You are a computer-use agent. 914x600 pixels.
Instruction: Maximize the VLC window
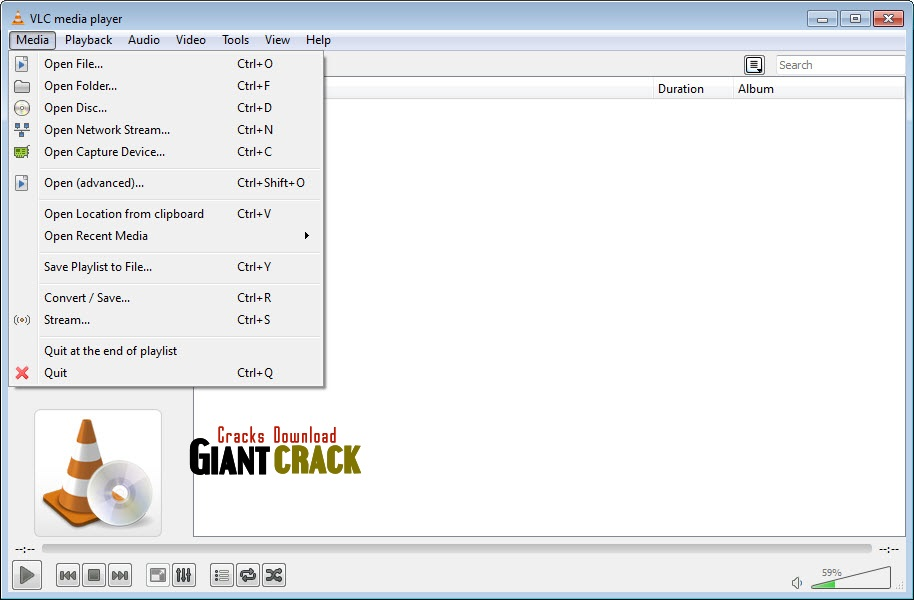pyautogui.click(x=855, y=19)
